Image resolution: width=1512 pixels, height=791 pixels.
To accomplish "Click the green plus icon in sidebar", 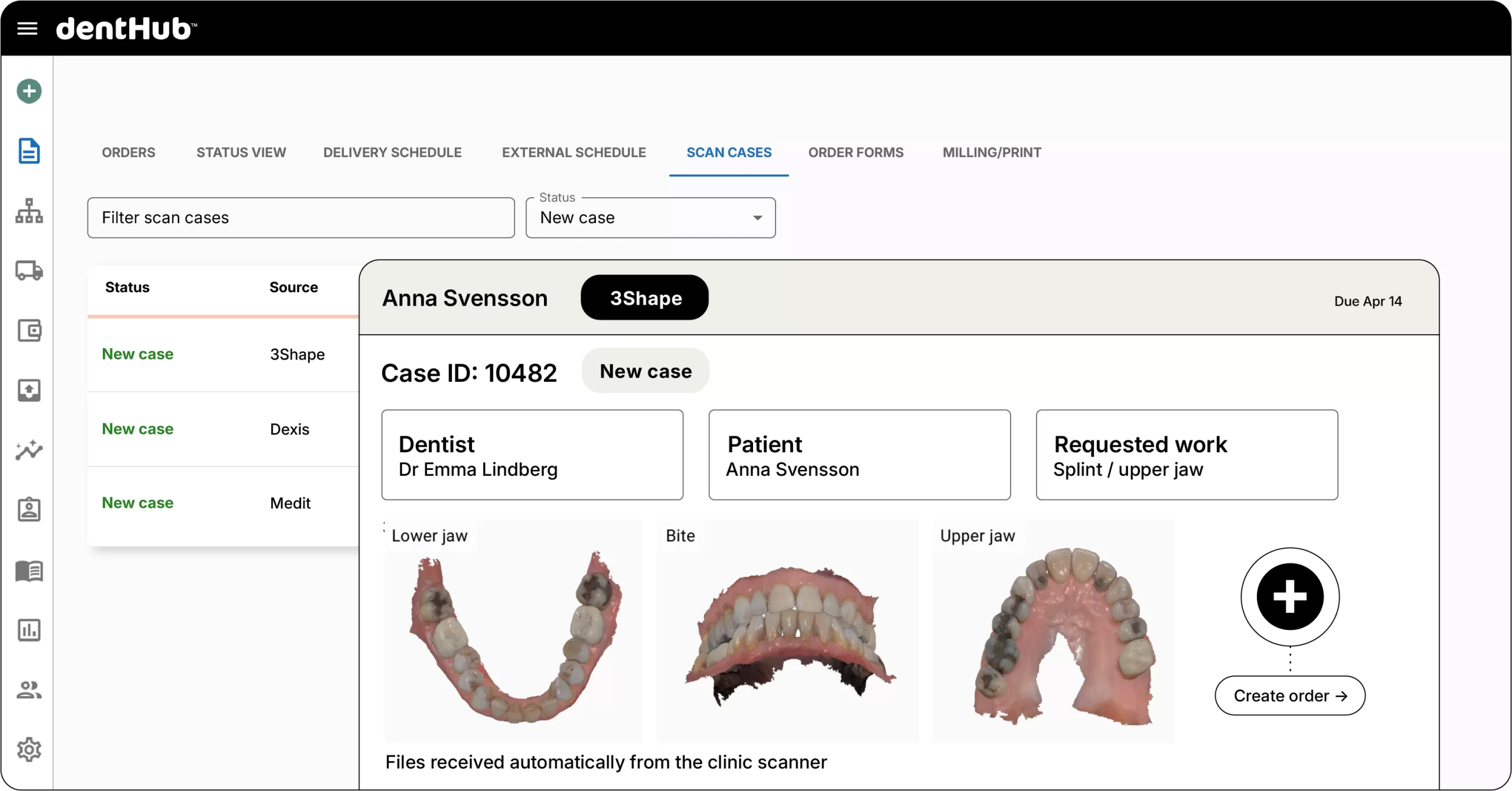I will [x=29, y=91].
